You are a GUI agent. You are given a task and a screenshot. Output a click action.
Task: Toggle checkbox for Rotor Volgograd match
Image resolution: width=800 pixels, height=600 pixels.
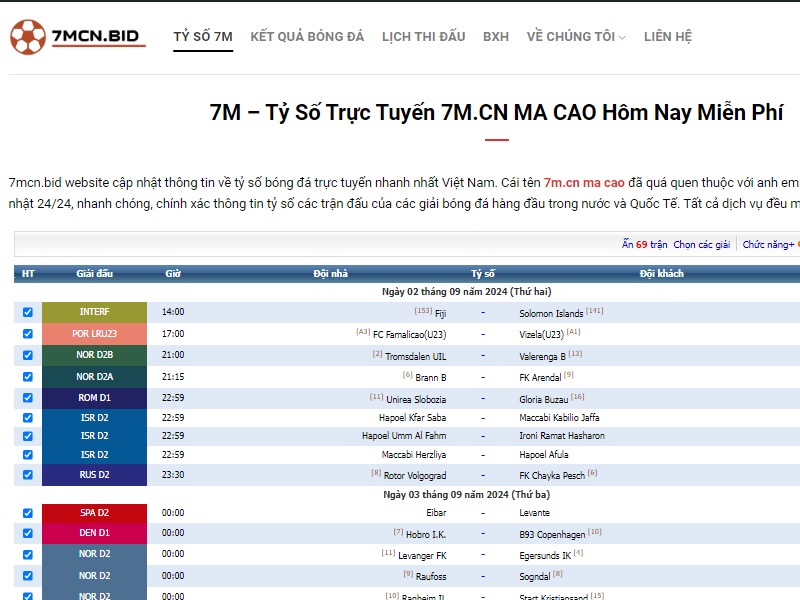28,475
